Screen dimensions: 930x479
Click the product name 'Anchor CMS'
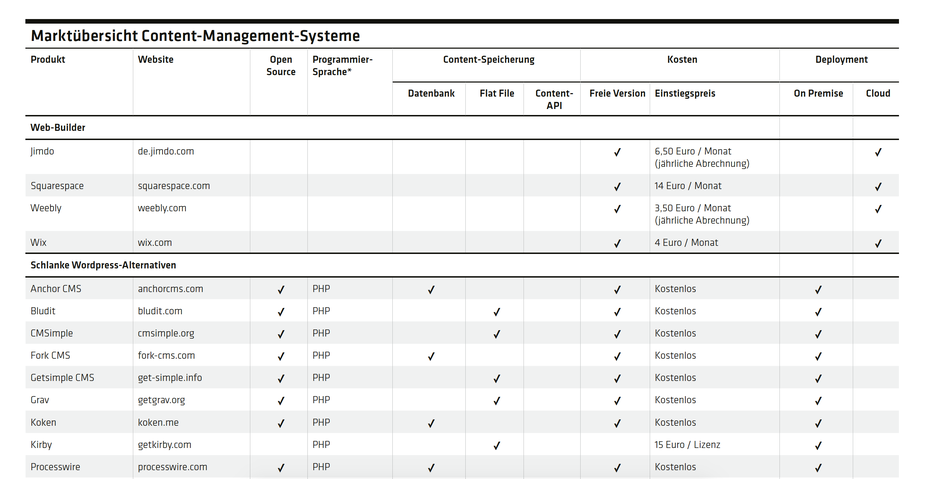coord(56,289)
